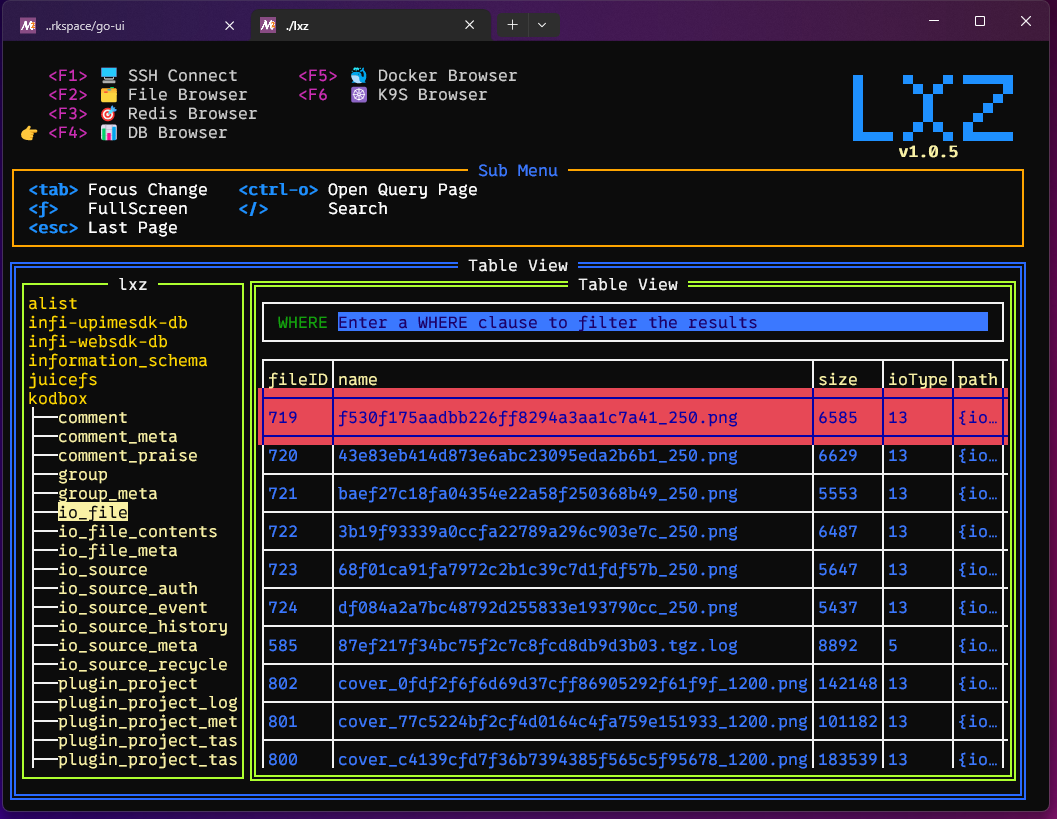This screenshot has width=1057, height=819.
Task: Click the SSH Connect computer icon
Action: coord(109,75)
